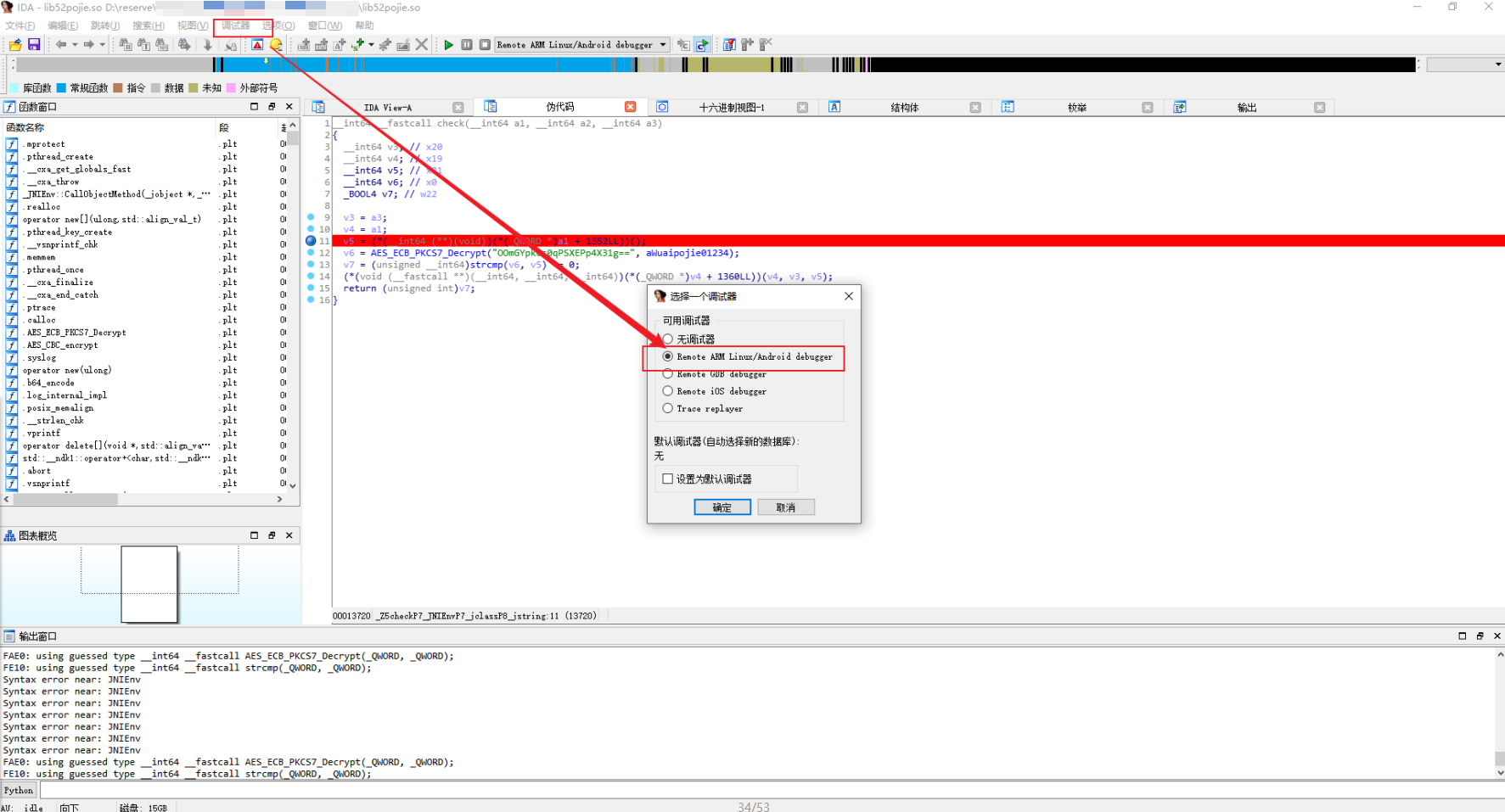Choose Remote GDB debugger option
1505x812 pixels.
click(x=668, y=374)
